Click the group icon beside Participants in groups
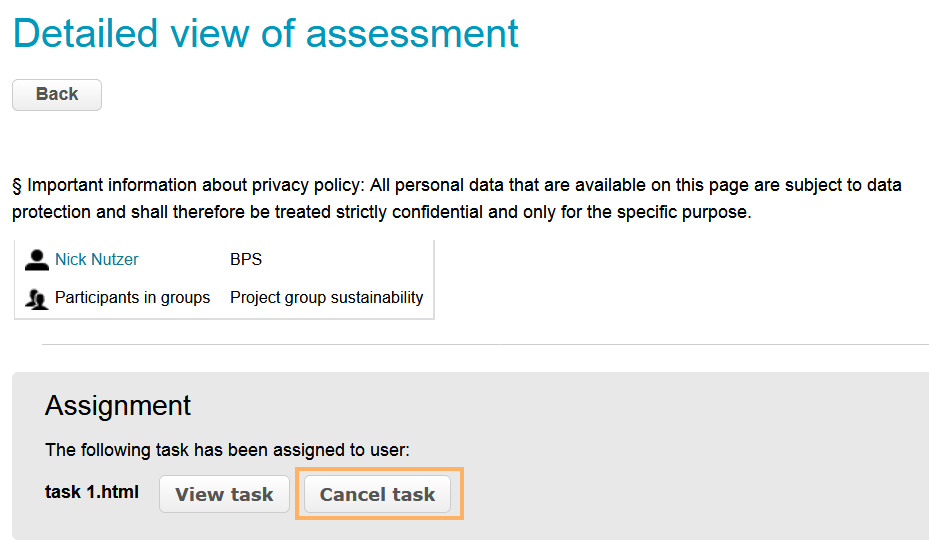The width and height of the screenshot is (929, 550). coord(37,298)
